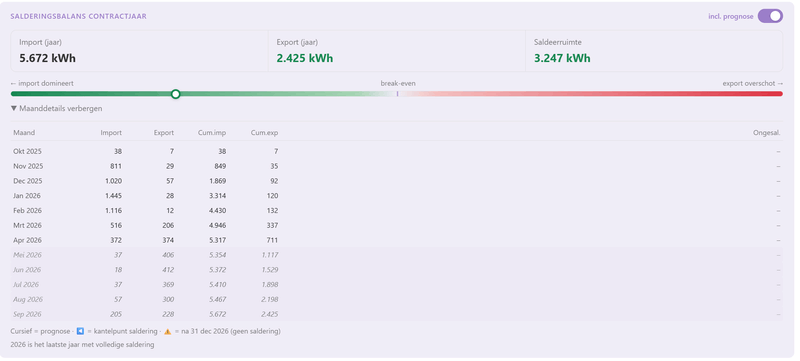
Task: Select the Apr 2026 row label
Action: (28, 240)
